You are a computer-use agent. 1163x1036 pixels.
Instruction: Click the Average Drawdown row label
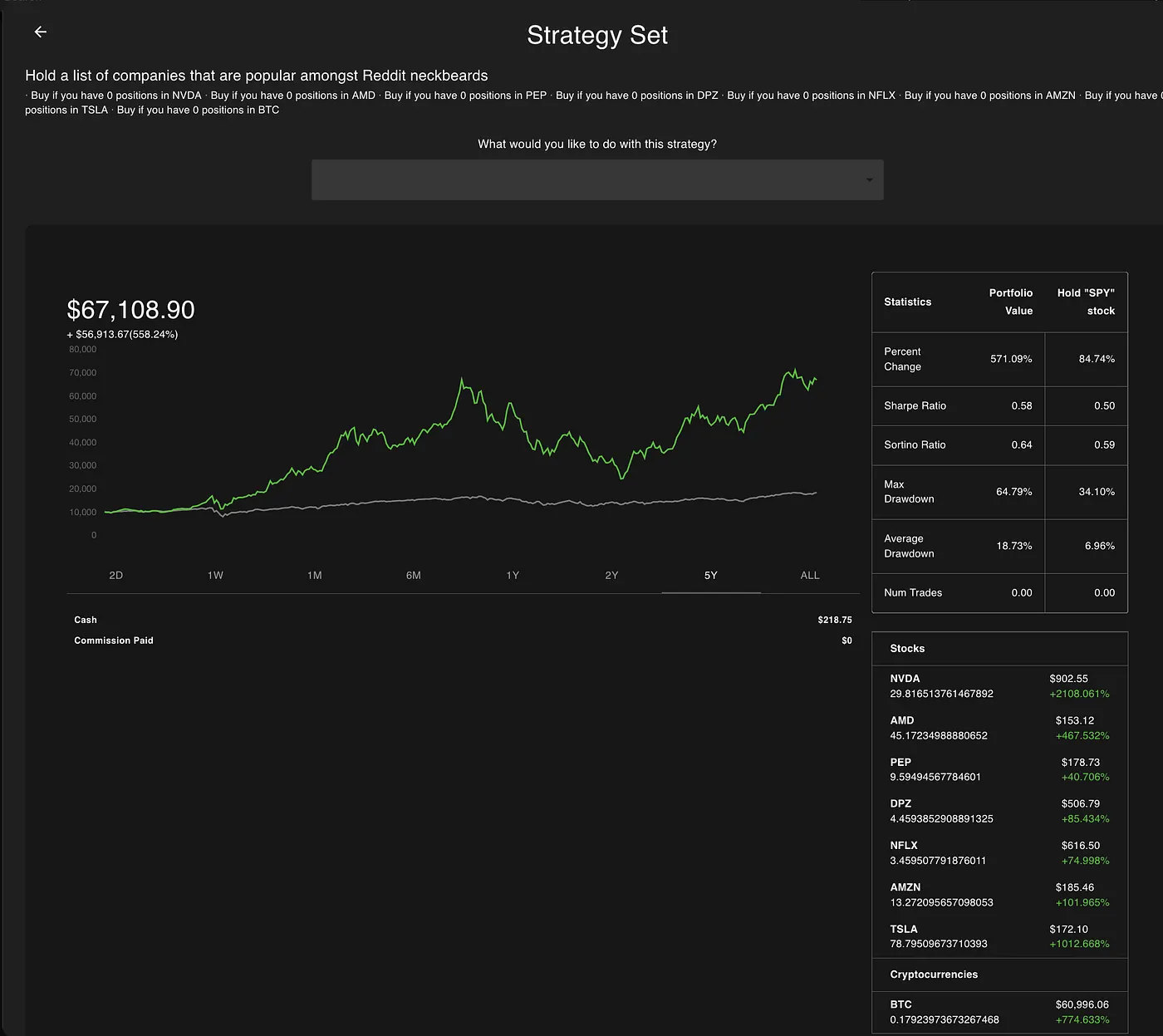click(x=909, y=546)
